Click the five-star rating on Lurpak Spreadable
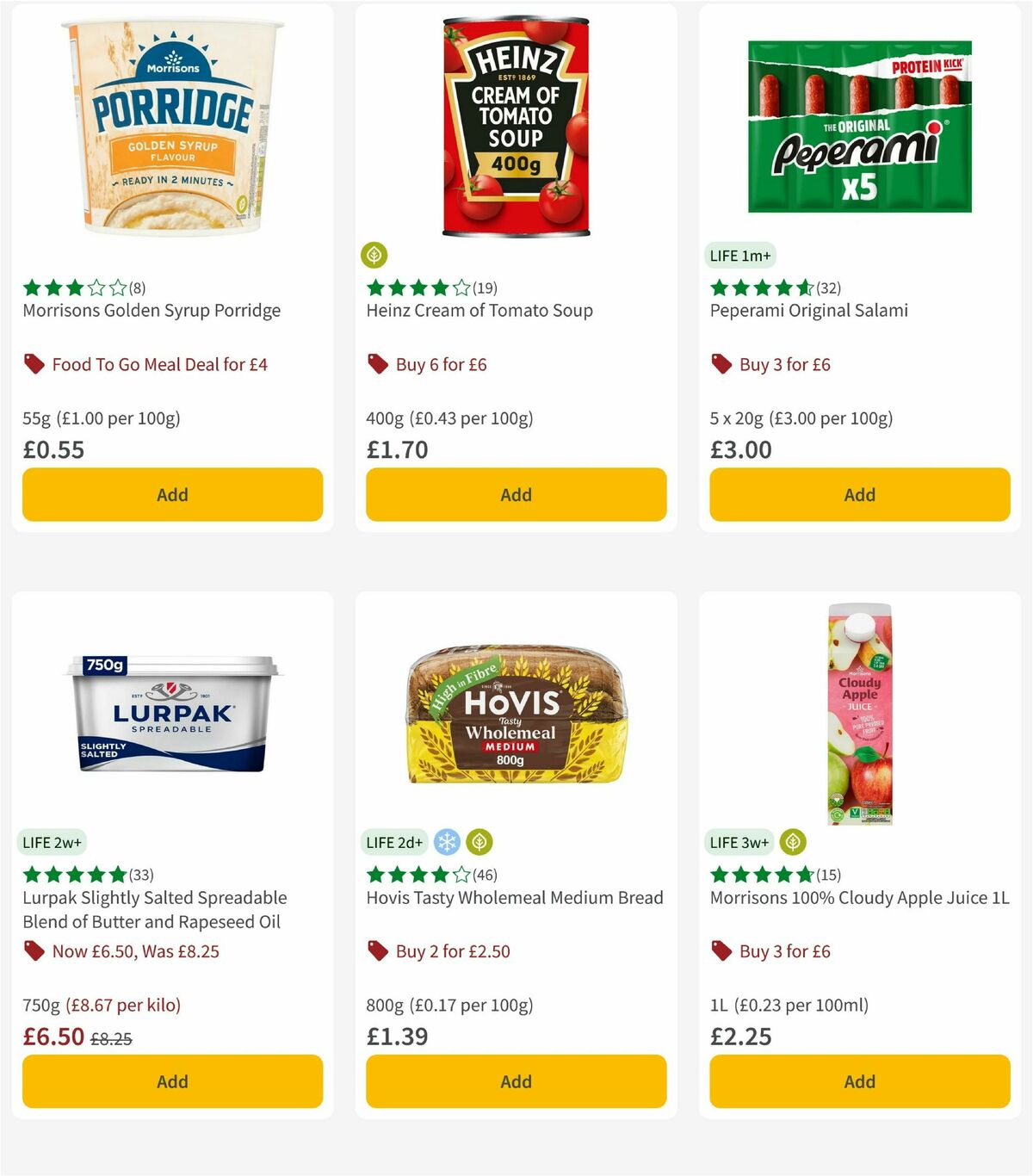 (73, 874)
